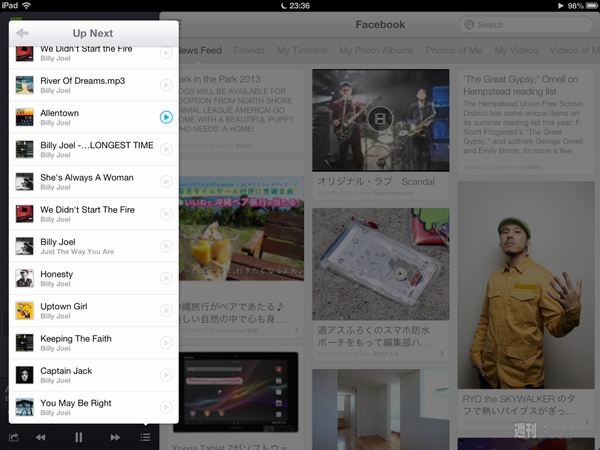Open the オリジナル・ラブ Scandal caption
This screenshot has width=600, height=450.
pyautogui.click(x=376, y=181)
